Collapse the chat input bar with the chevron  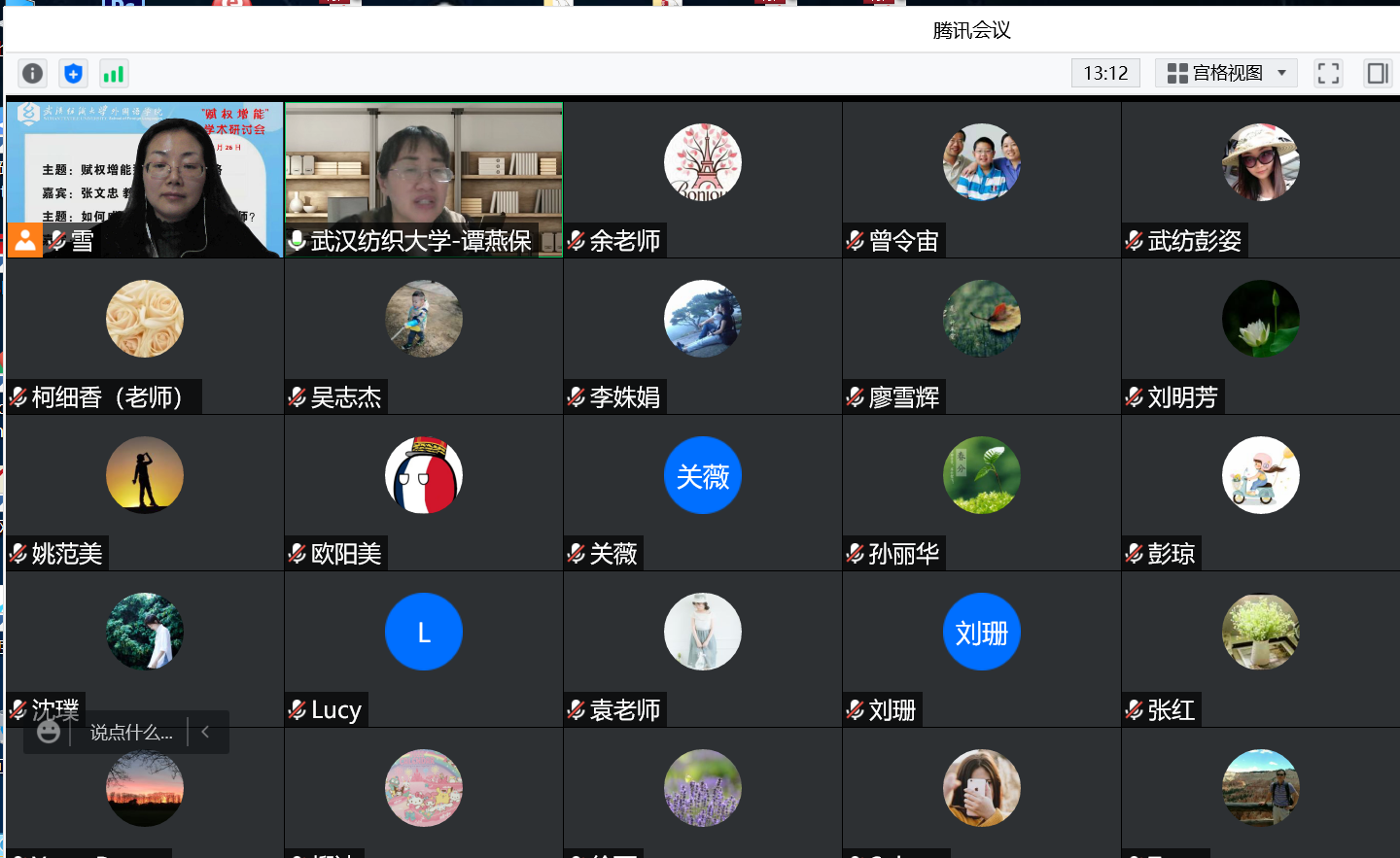click(x=205, y=732)
